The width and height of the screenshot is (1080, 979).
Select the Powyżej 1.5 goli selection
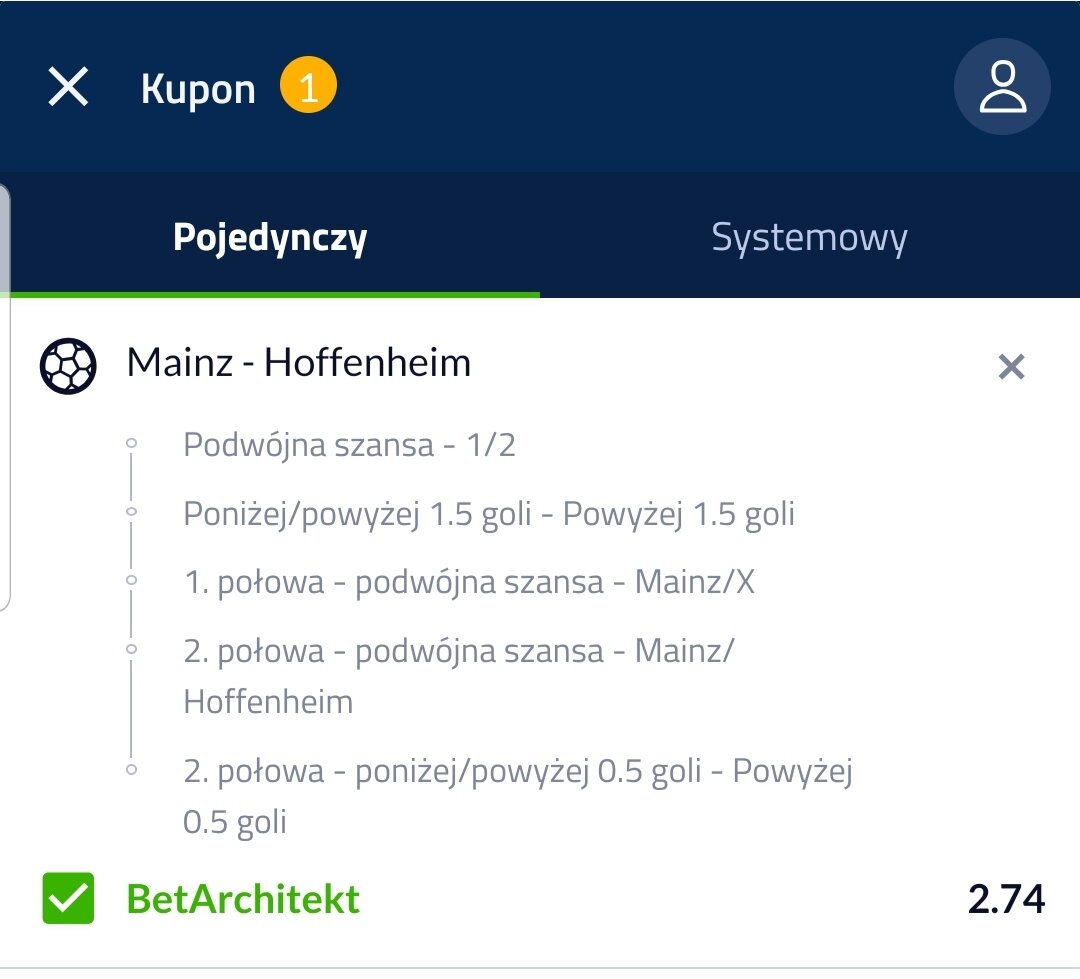click(489, 514)
